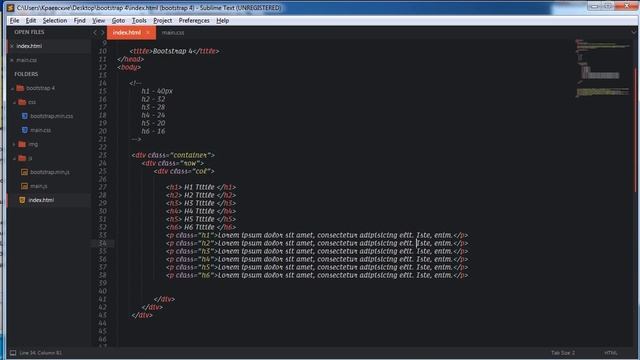Click the 'h6 - 16' comment line
The height and width of the screenshot is (360, 640).
pyautogui.click(x=153, y=131)
